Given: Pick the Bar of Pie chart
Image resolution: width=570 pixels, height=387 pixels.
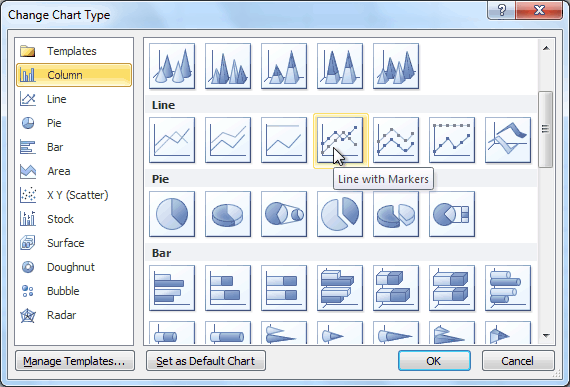Looking at the screenshot, I should coord(452,214).
